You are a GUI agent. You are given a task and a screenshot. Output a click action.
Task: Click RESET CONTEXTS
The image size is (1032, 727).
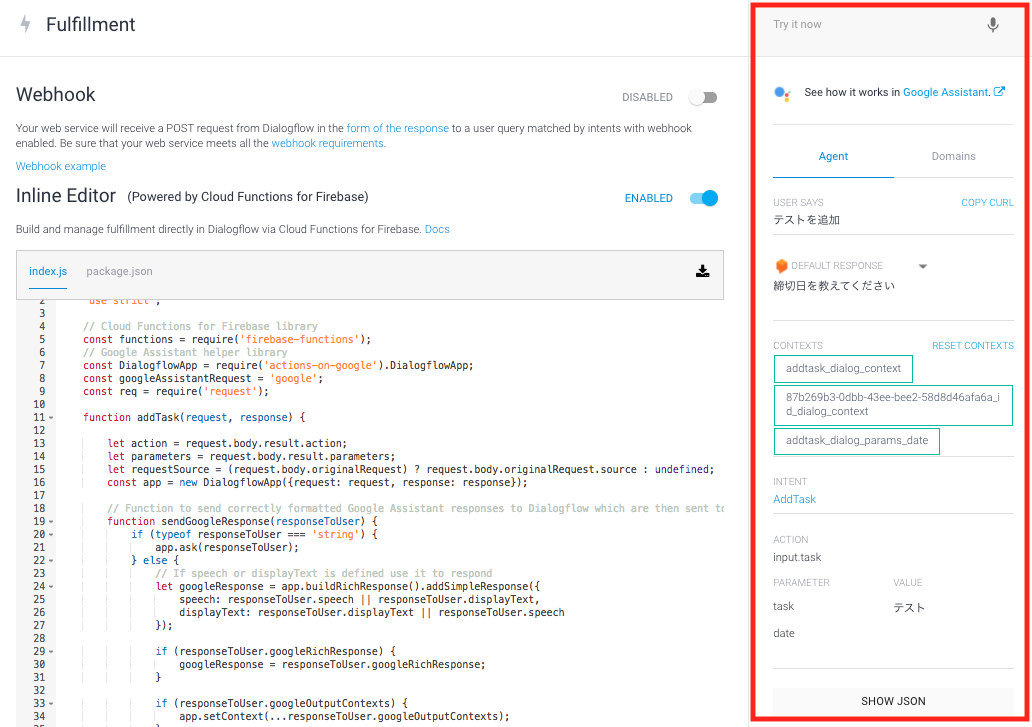click(x=973, y=345)
